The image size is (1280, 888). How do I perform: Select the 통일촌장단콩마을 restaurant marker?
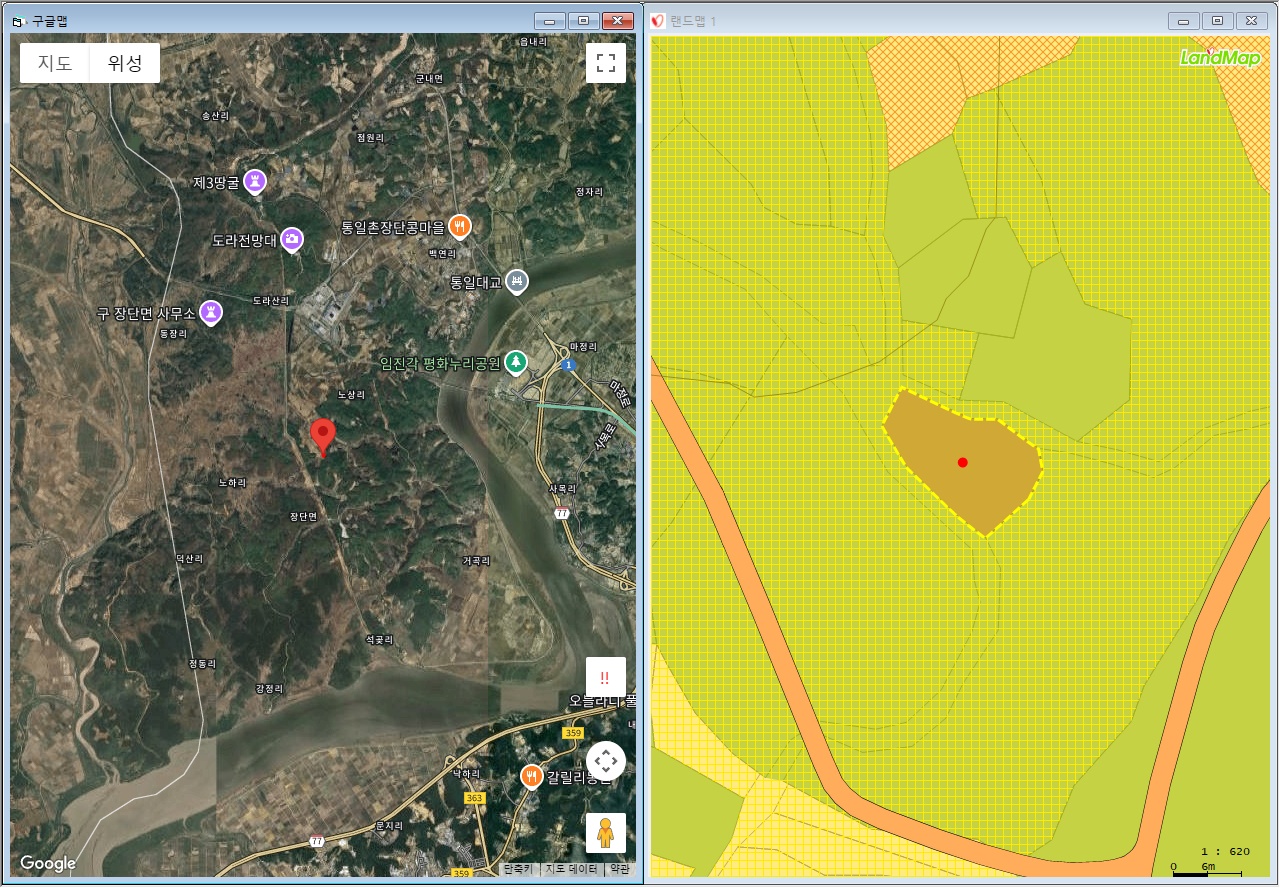point(460,226)
